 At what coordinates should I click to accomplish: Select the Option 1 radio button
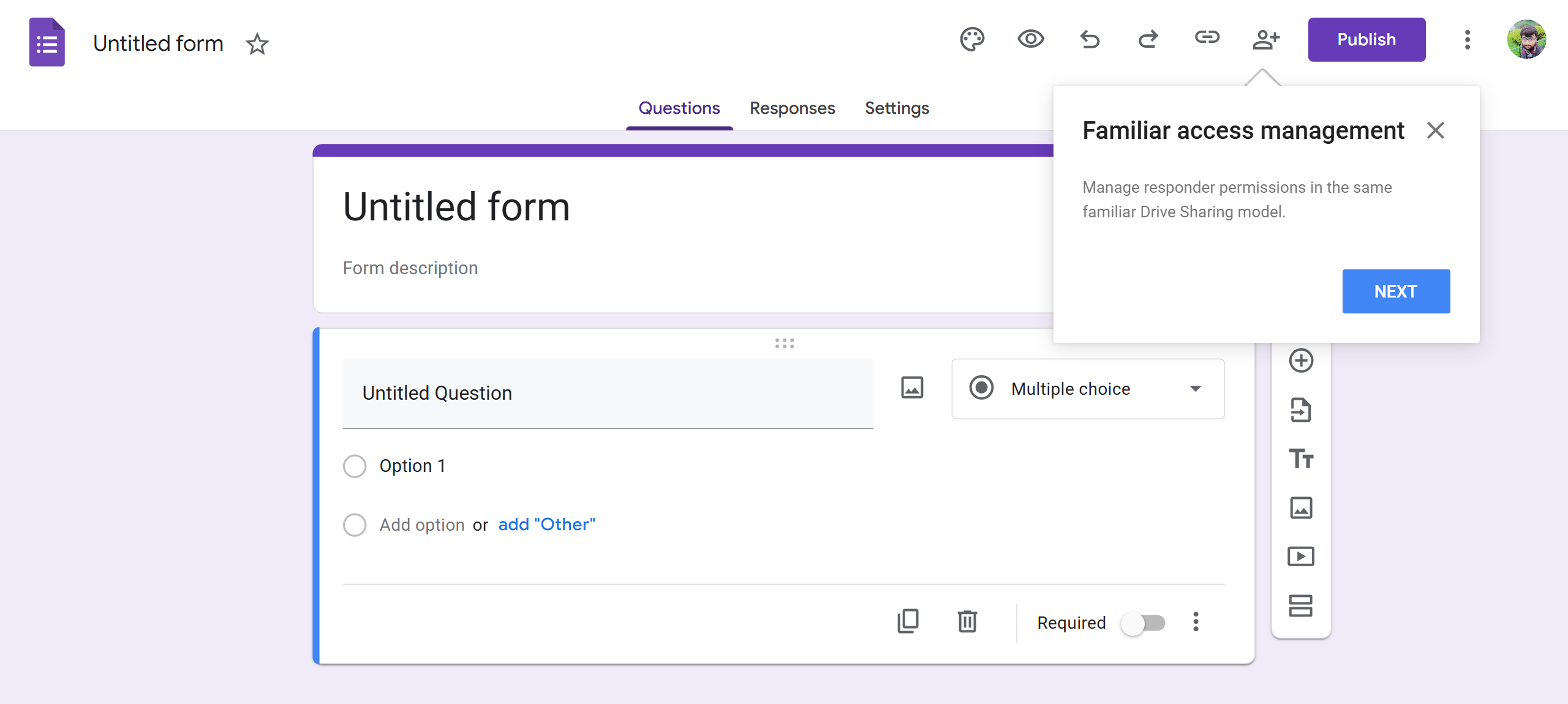(x=355, y=466)
